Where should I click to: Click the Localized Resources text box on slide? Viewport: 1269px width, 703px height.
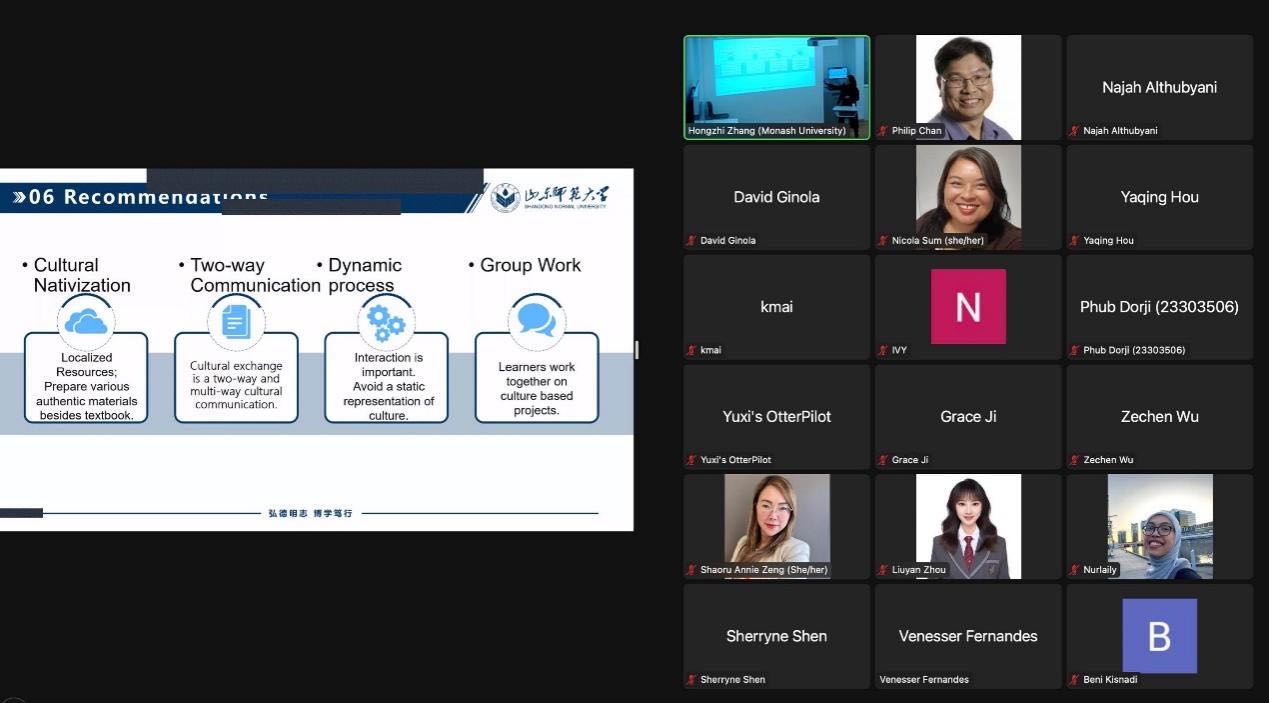(x=86, y=386)
